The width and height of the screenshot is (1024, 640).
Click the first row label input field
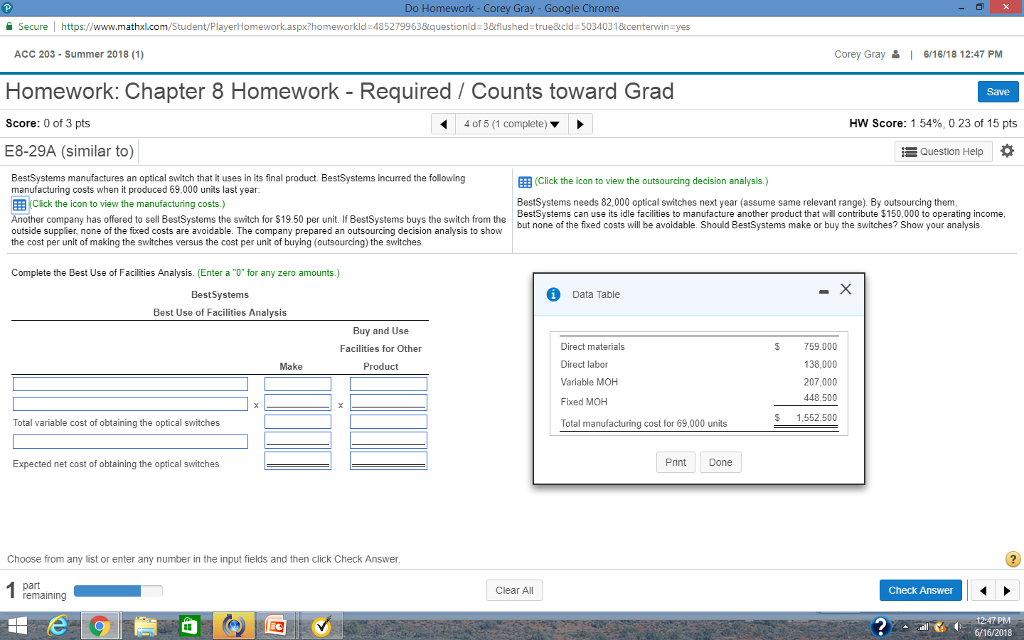pyautogui.click(x=131, y=384)
